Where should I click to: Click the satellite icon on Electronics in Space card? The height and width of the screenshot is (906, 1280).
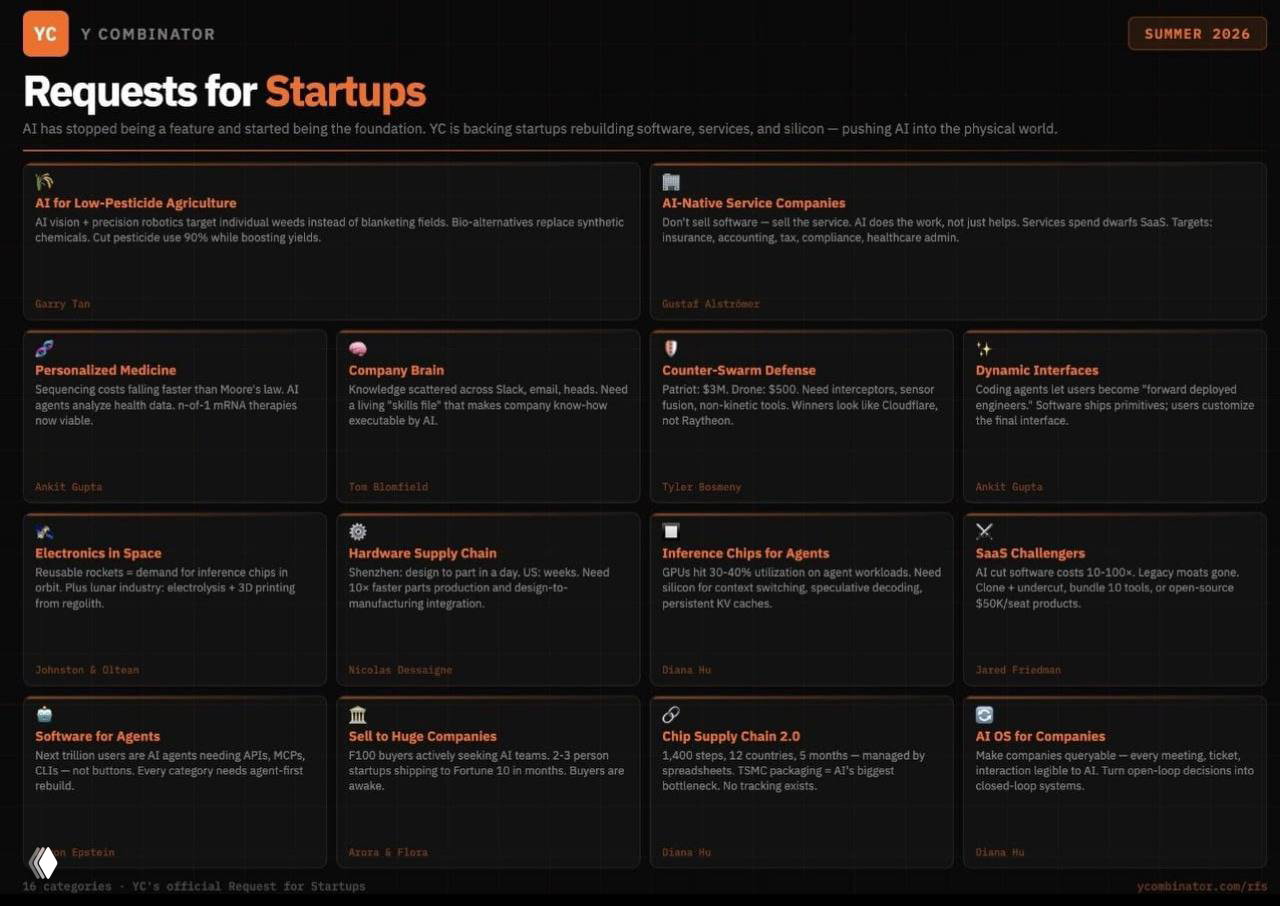pos(44,532)
